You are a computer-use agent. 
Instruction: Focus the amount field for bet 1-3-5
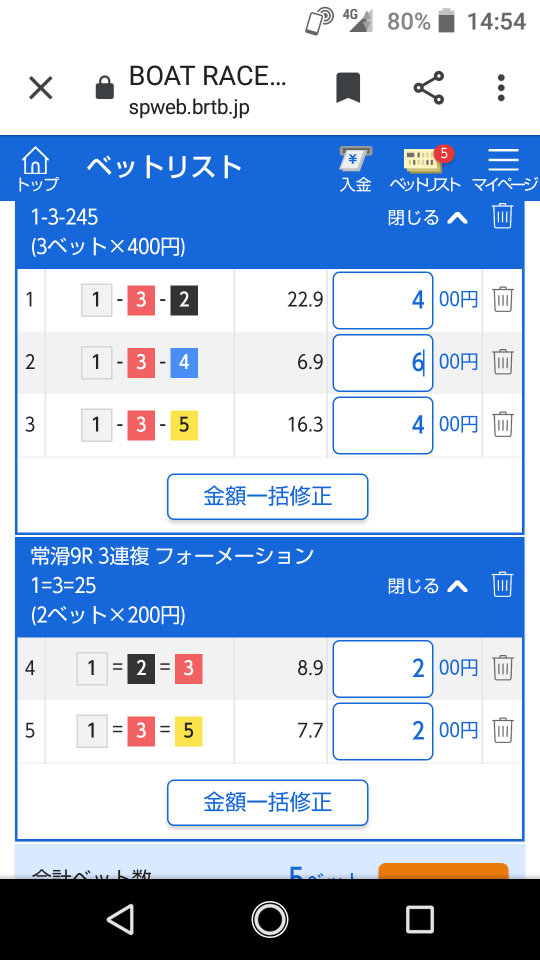[x=383, y=425]
